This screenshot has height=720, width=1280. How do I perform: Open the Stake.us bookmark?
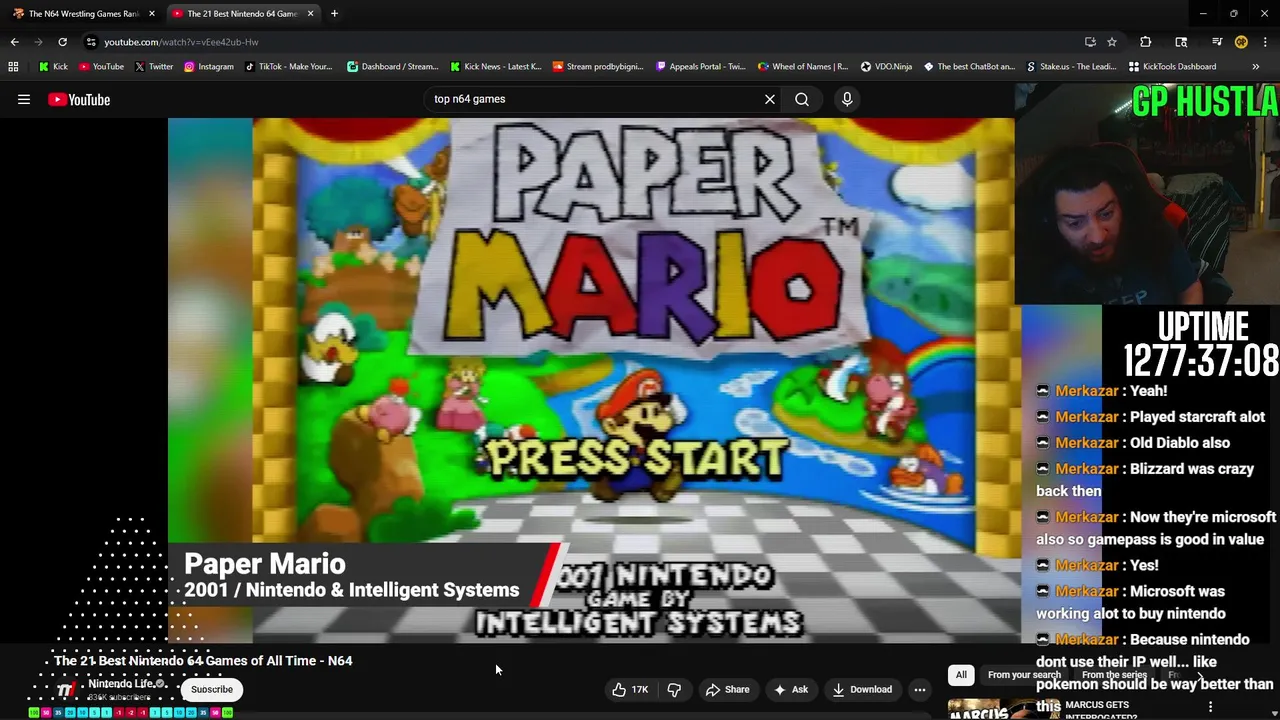tap(1072, 67)
